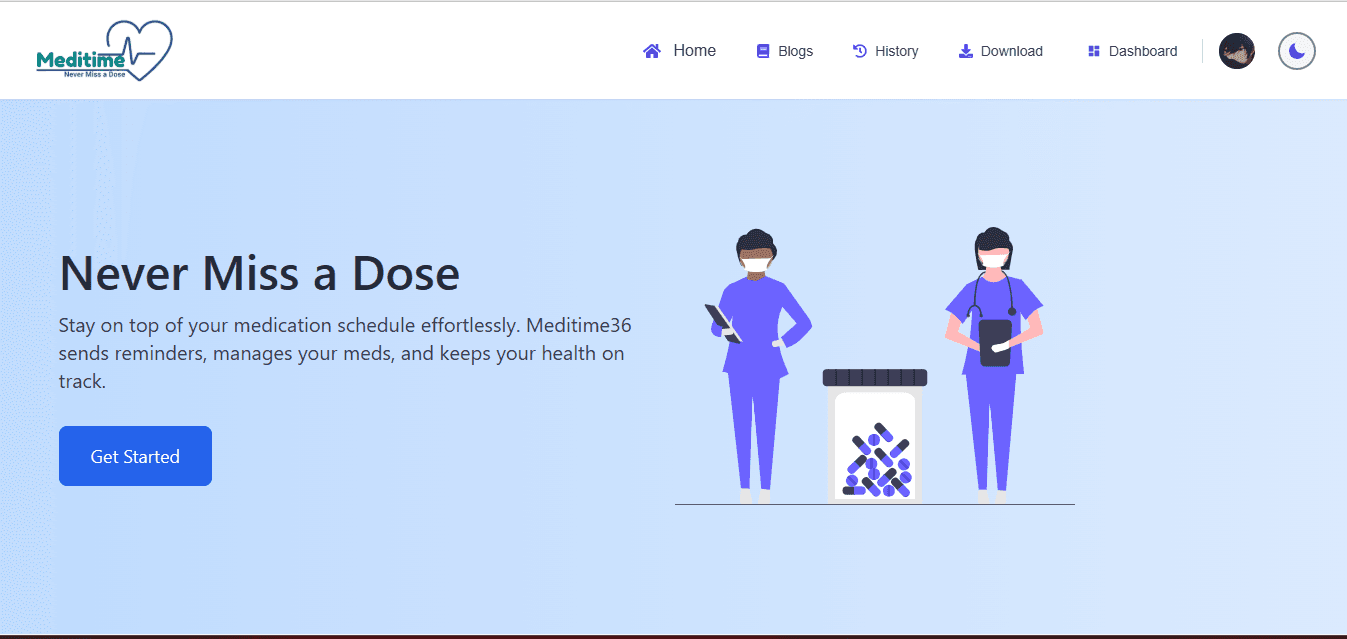Click the Home house icon

tap(651, 49)
